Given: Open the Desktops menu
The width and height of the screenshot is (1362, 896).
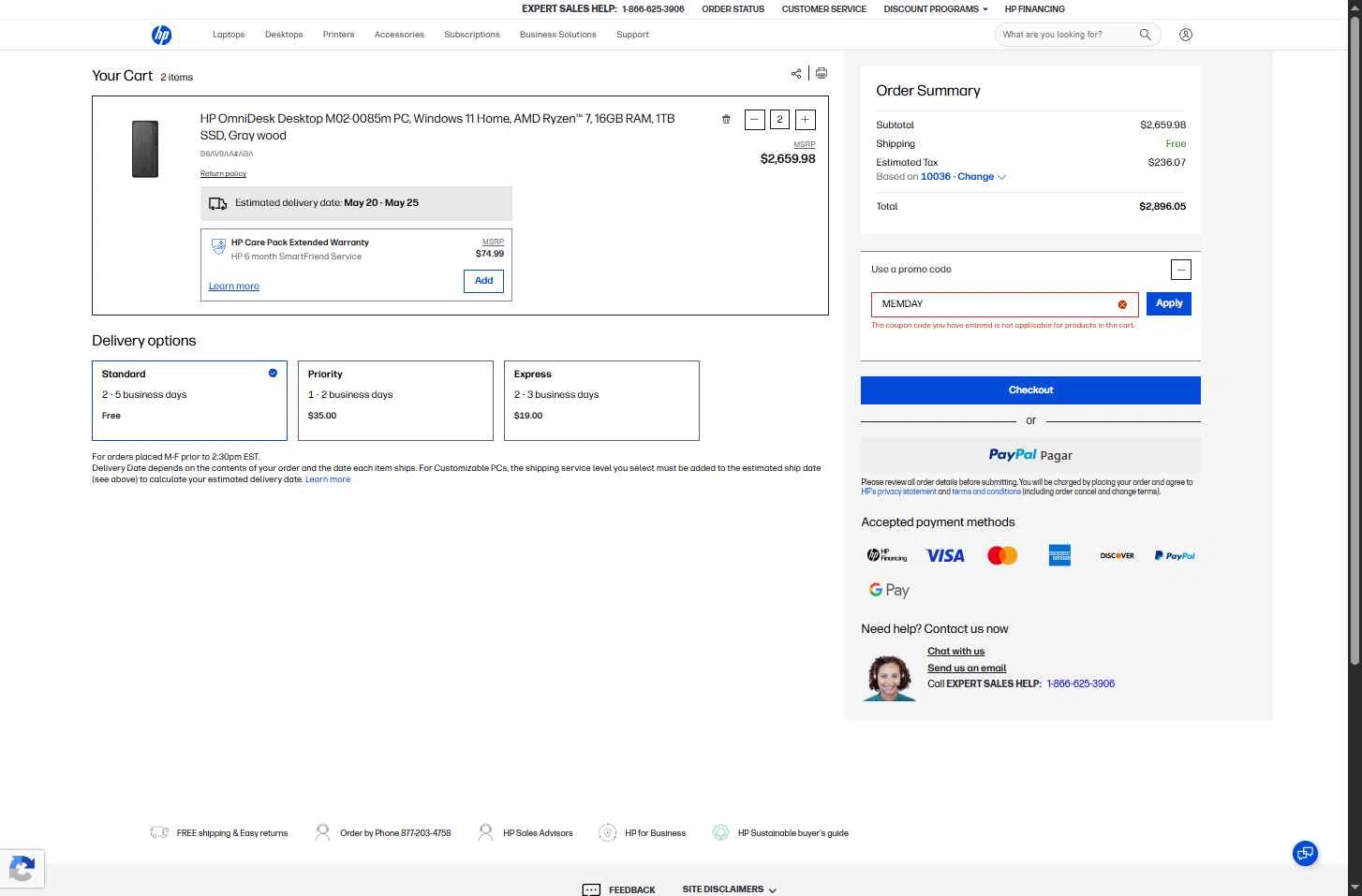Looking at the screenshot, I should click(x=284, y=35).
